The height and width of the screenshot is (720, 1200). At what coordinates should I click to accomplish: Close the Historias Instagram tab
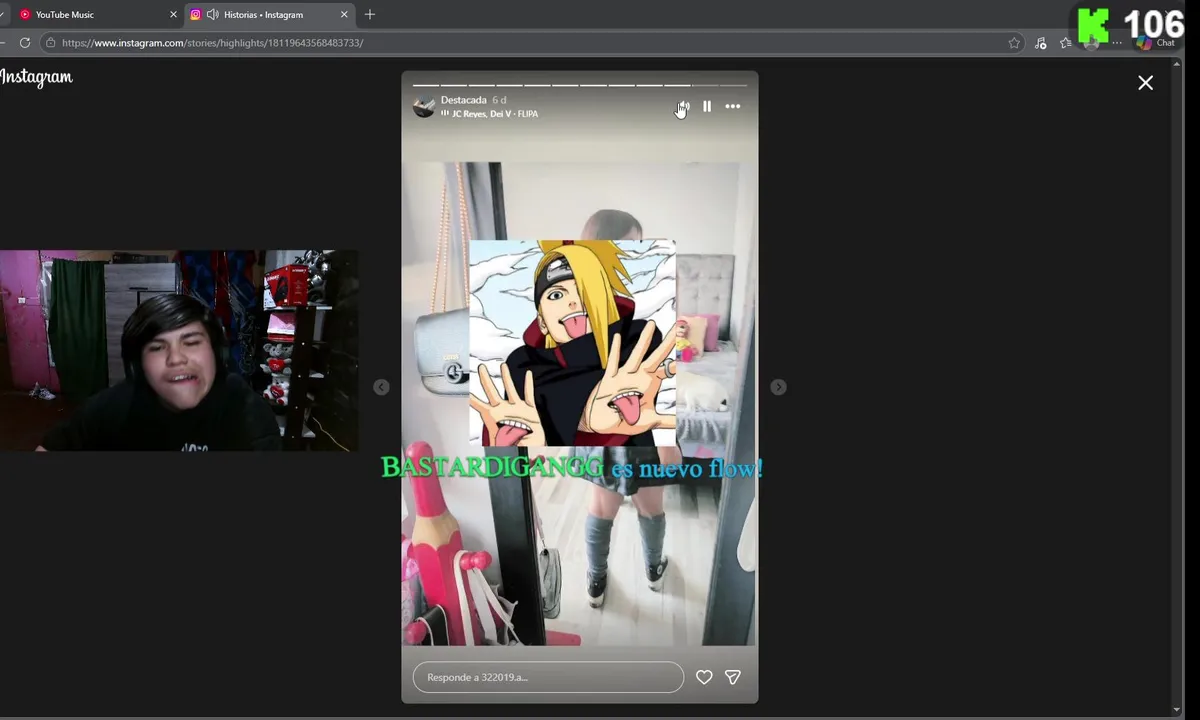(x=345, y=15)
